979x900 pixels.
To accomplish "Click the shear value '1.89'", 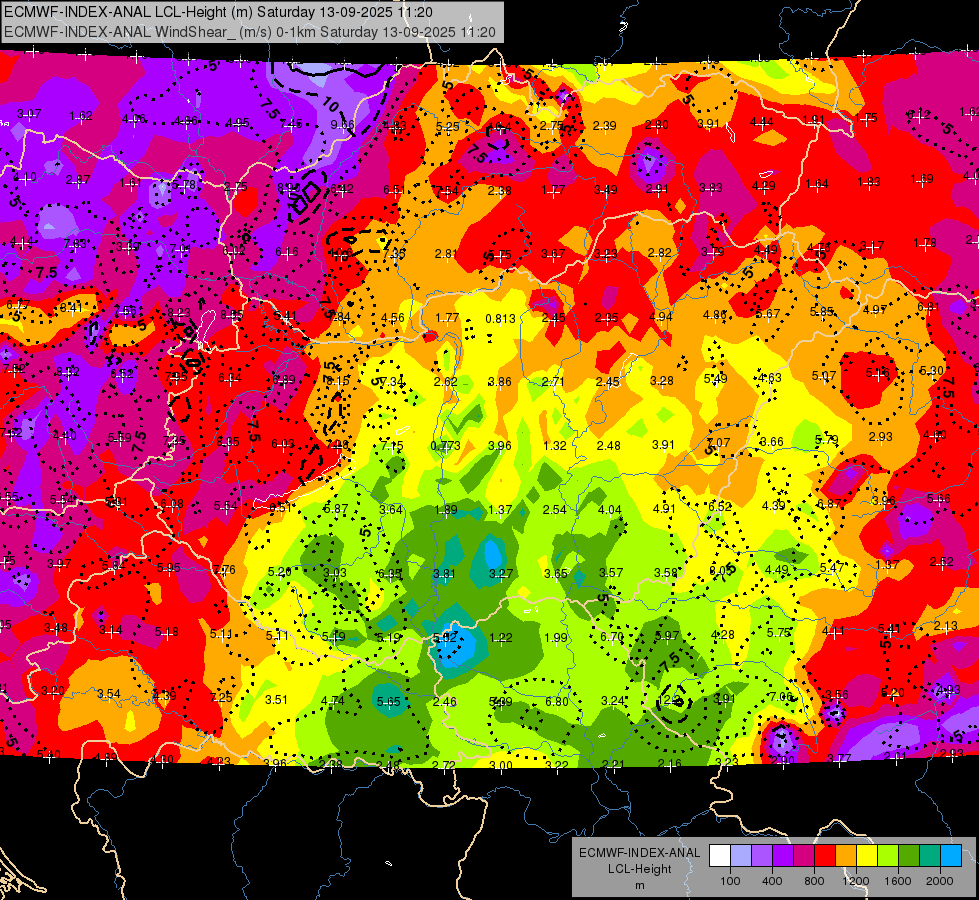I will tap(446, 510).
